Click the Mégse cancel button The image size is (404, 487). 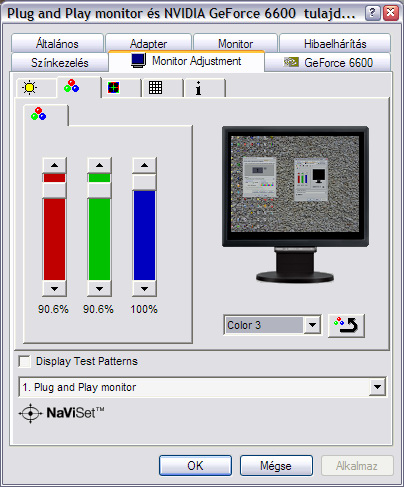pos(276,466)
